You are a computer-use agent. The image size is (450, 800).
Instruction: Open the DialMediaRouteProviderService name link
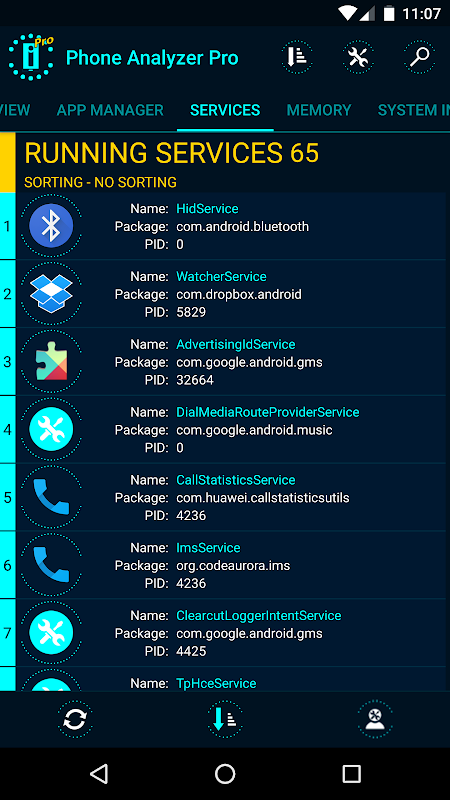[268, 412]
